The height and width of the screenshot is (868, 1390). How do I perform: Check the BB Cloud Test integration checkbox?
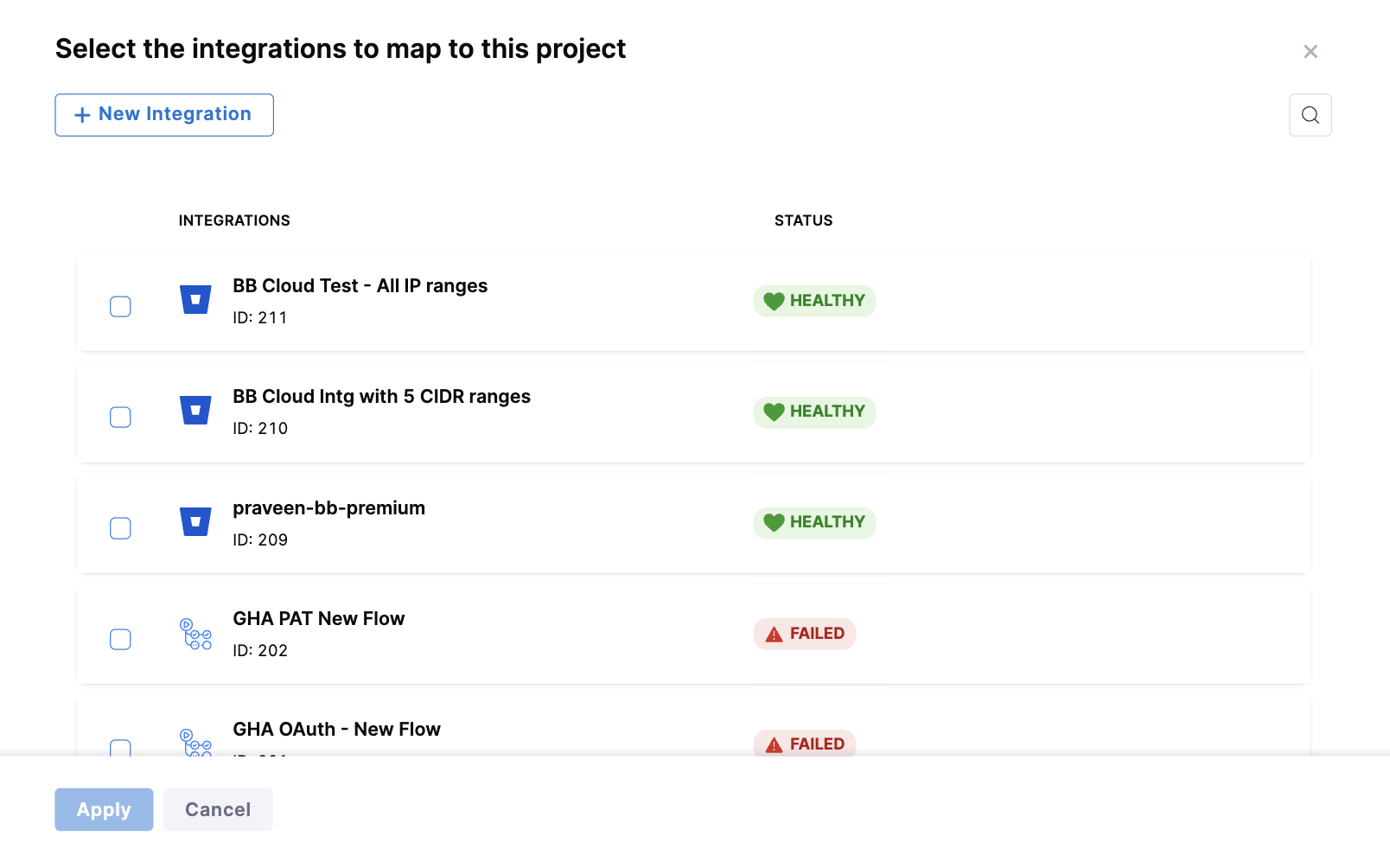click(120, 307)
